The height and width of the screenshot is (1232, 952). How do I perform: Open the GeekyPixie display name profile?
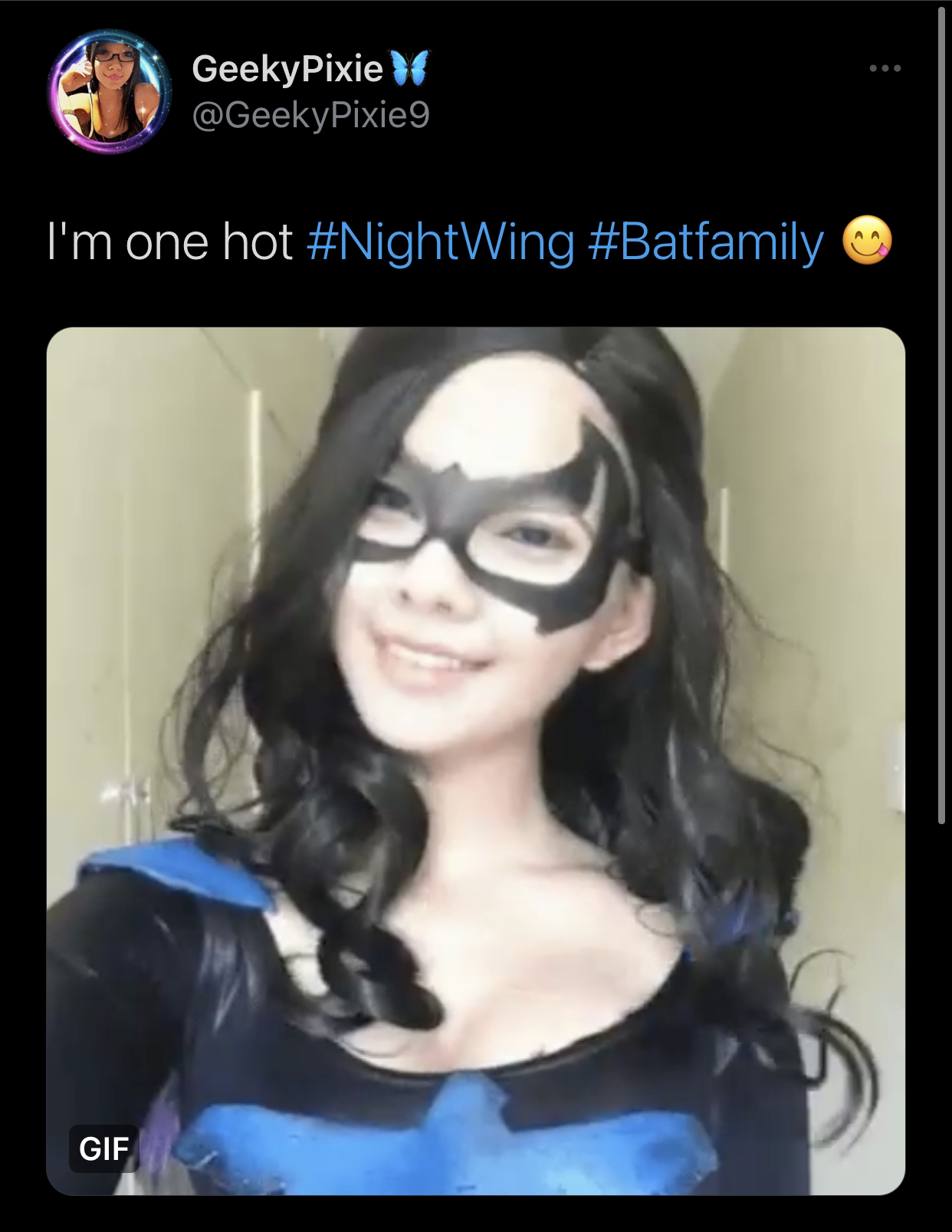point(287,70)
